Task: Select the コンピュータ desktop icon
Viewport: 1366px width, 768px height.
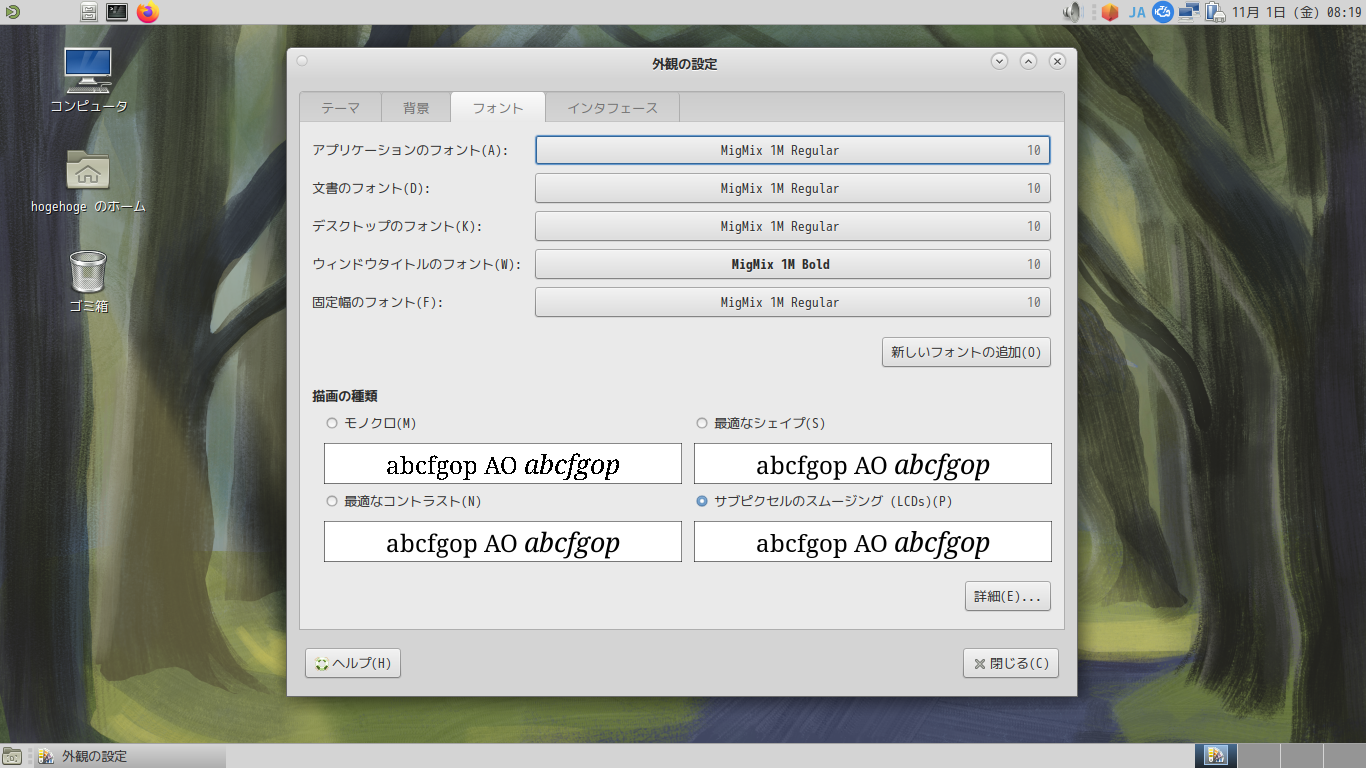Action: point(88,80)
